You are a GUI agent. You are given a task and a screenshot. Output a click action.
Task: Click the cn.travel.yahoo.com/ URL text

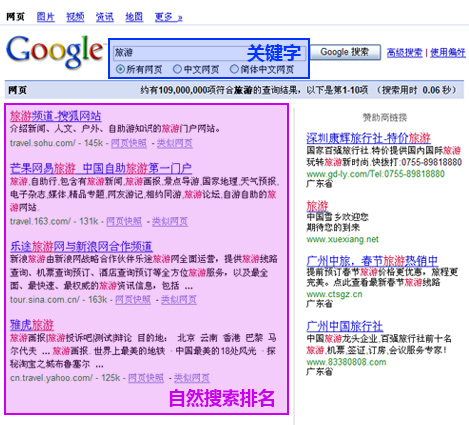click(51, 378)
